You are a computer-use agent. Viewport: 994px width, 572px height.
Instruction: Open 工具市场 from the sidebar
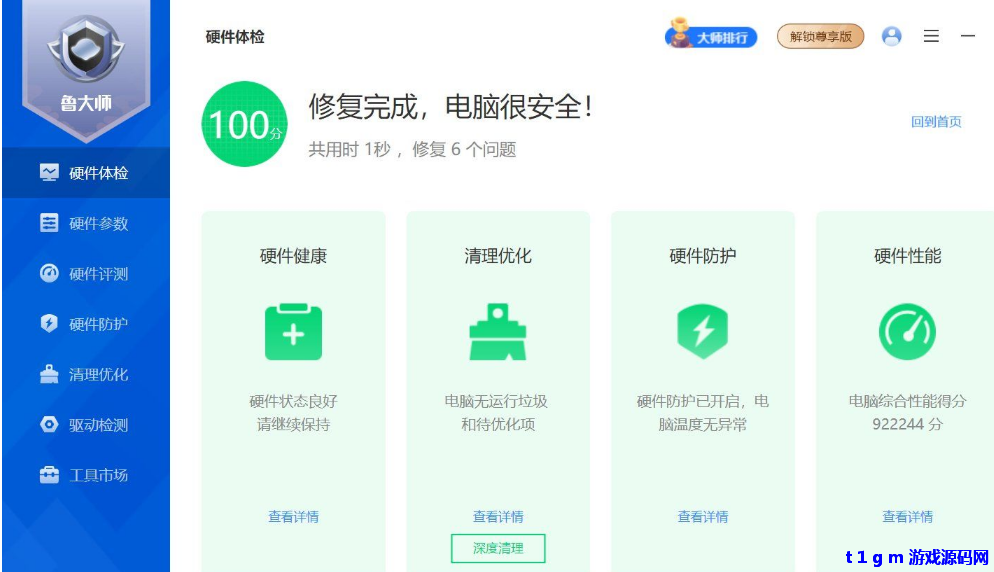85,475
